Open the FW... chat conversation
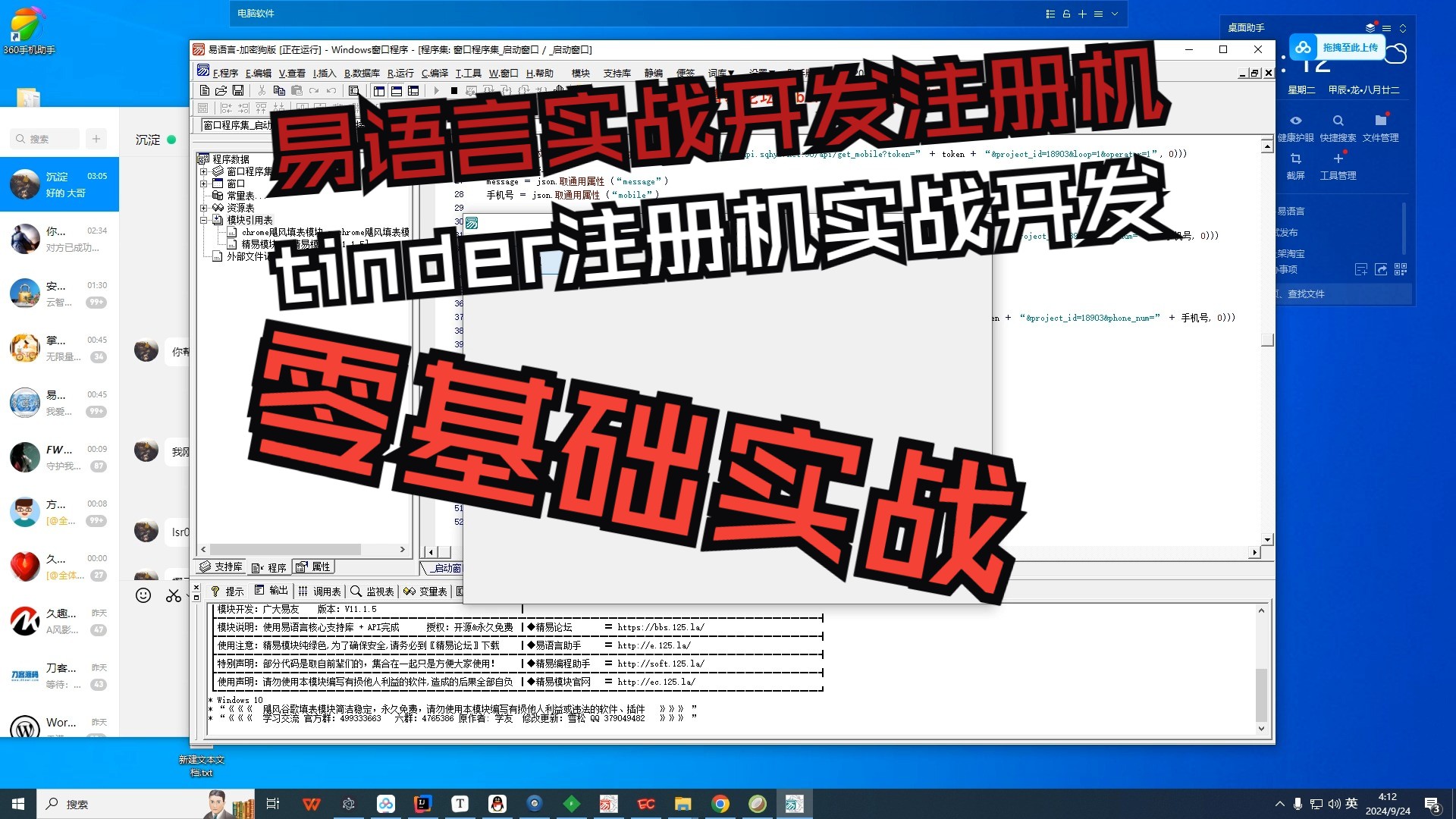This screenshot has width=1456, height=819. click(59, 457)
